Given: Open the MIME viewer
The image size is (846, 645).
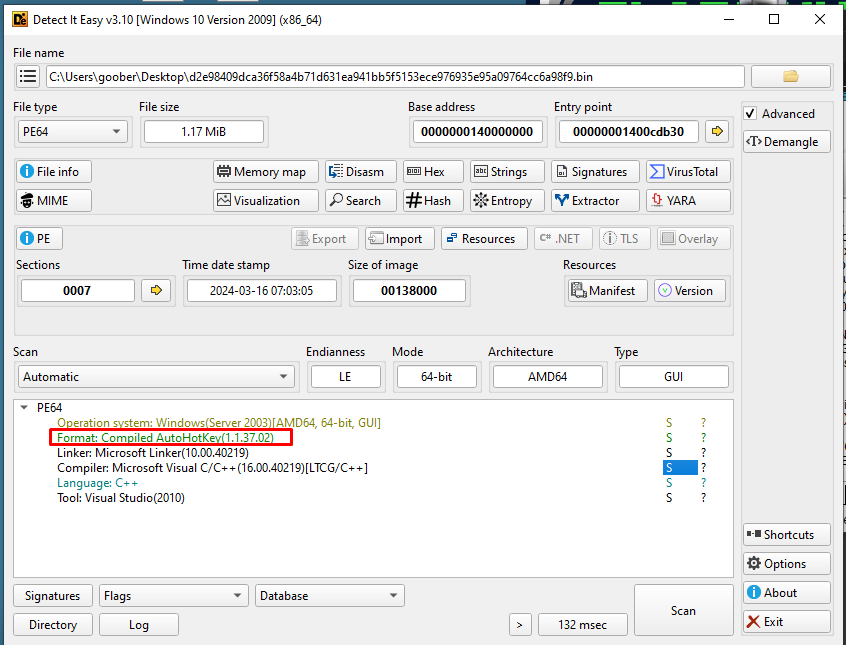Looking at the screenshot, I should [x=53, y=201].
